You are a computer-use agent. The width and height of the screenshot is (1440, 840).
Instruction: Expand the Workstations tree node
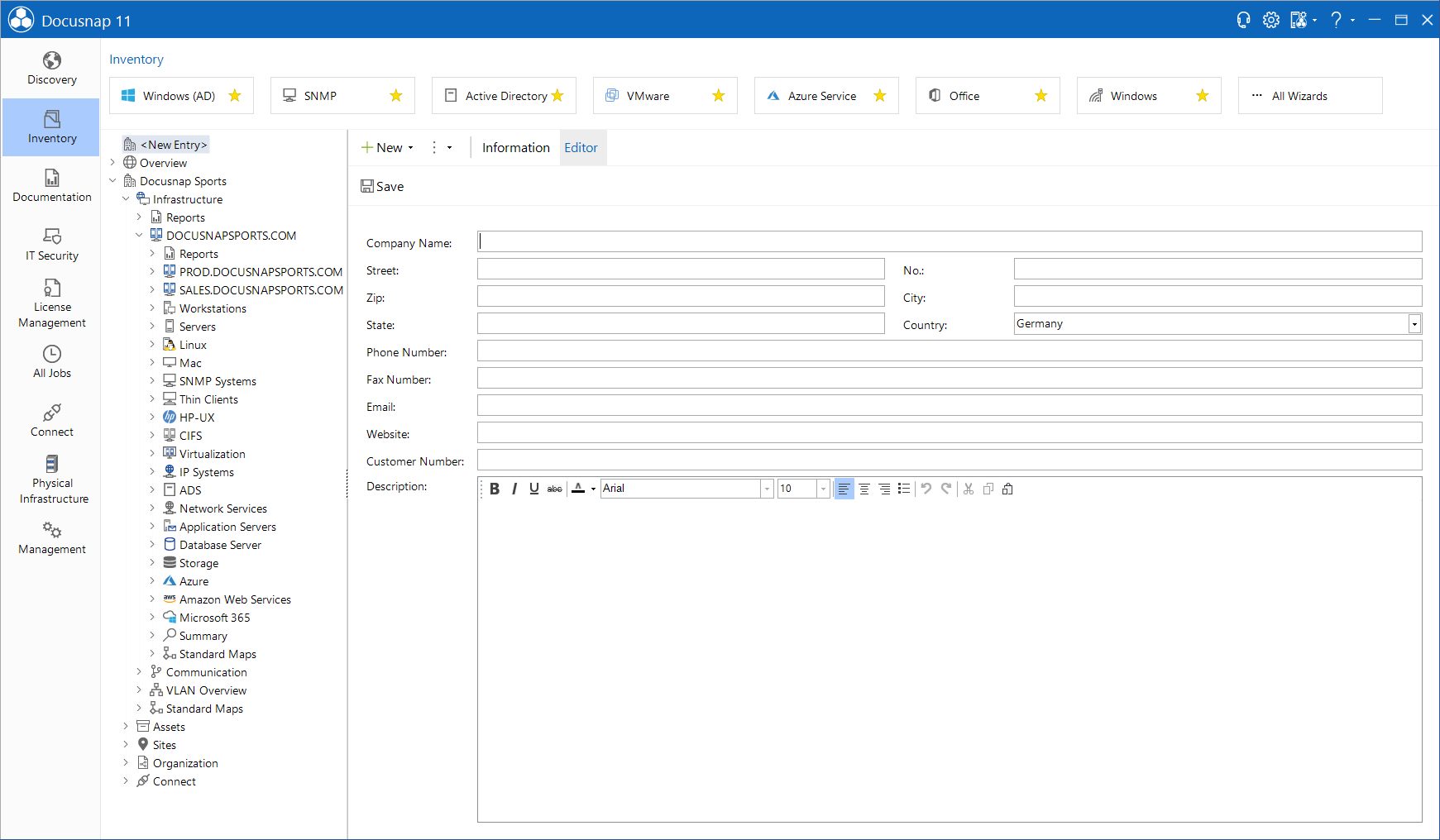point(152,308)
